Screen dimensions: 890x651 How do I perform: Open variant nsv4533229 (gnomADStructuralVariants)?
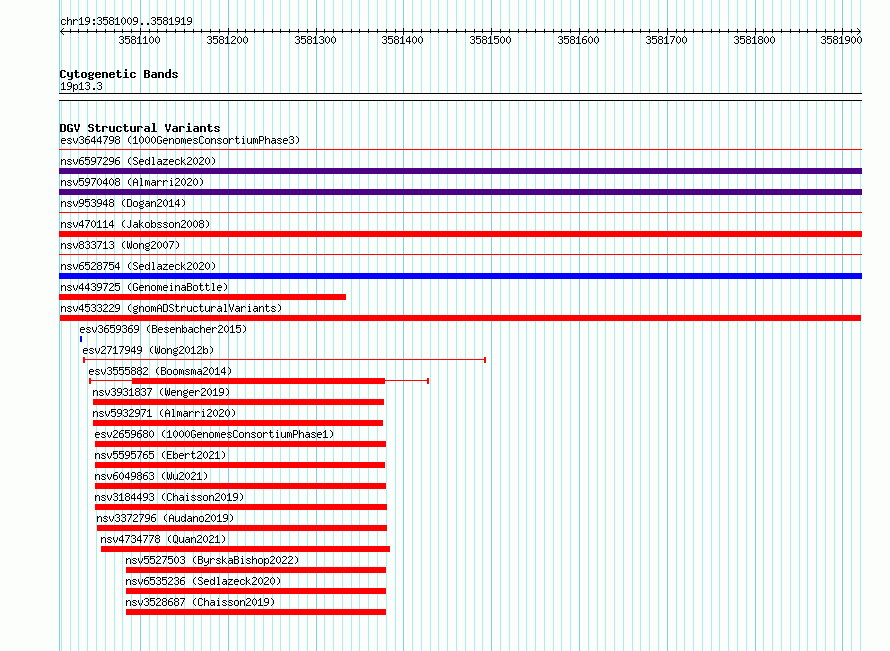[171, 308]
